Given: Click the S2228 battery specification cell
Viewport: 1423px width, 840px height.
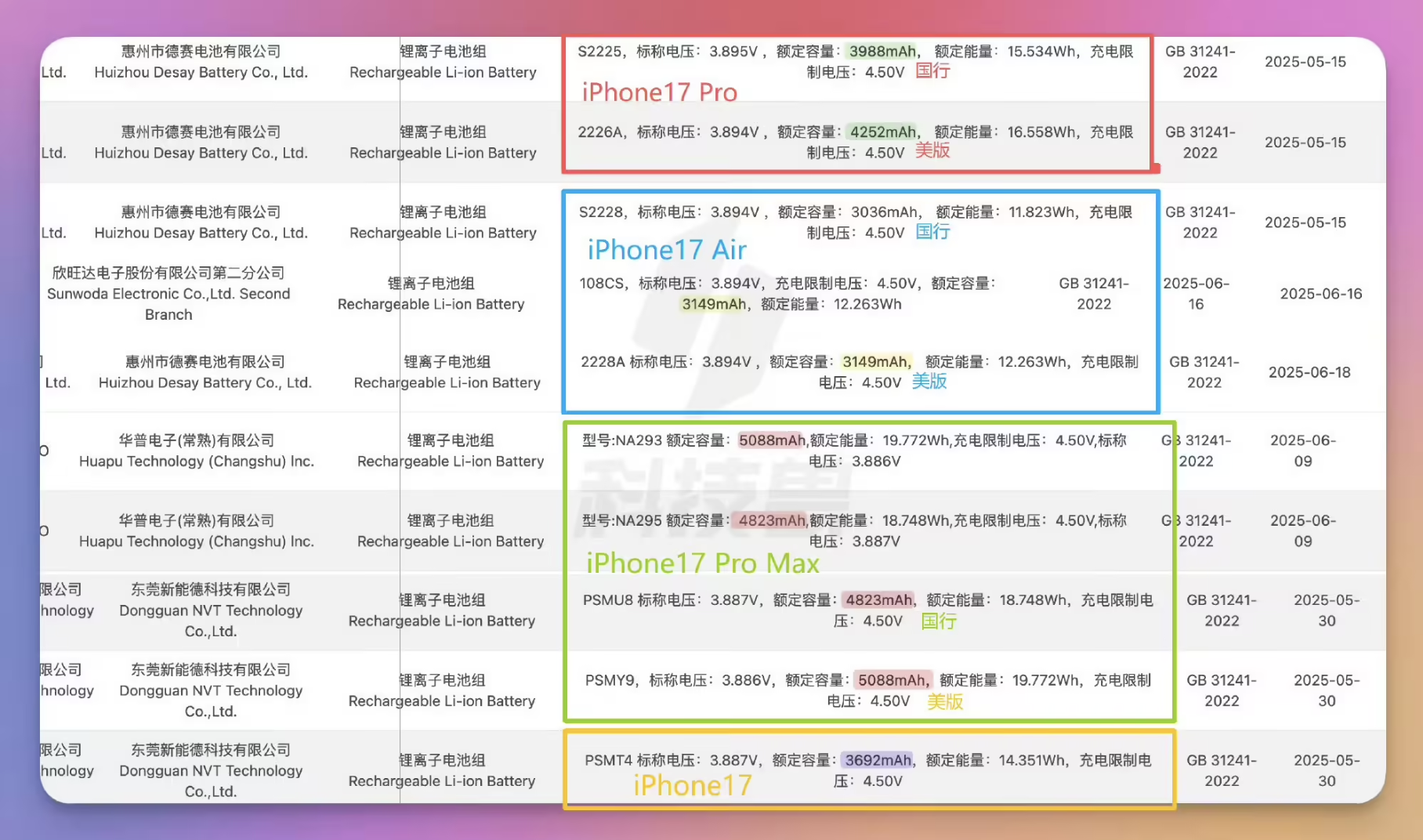Looking at the screenshot, I should click(x=856, y=222).
